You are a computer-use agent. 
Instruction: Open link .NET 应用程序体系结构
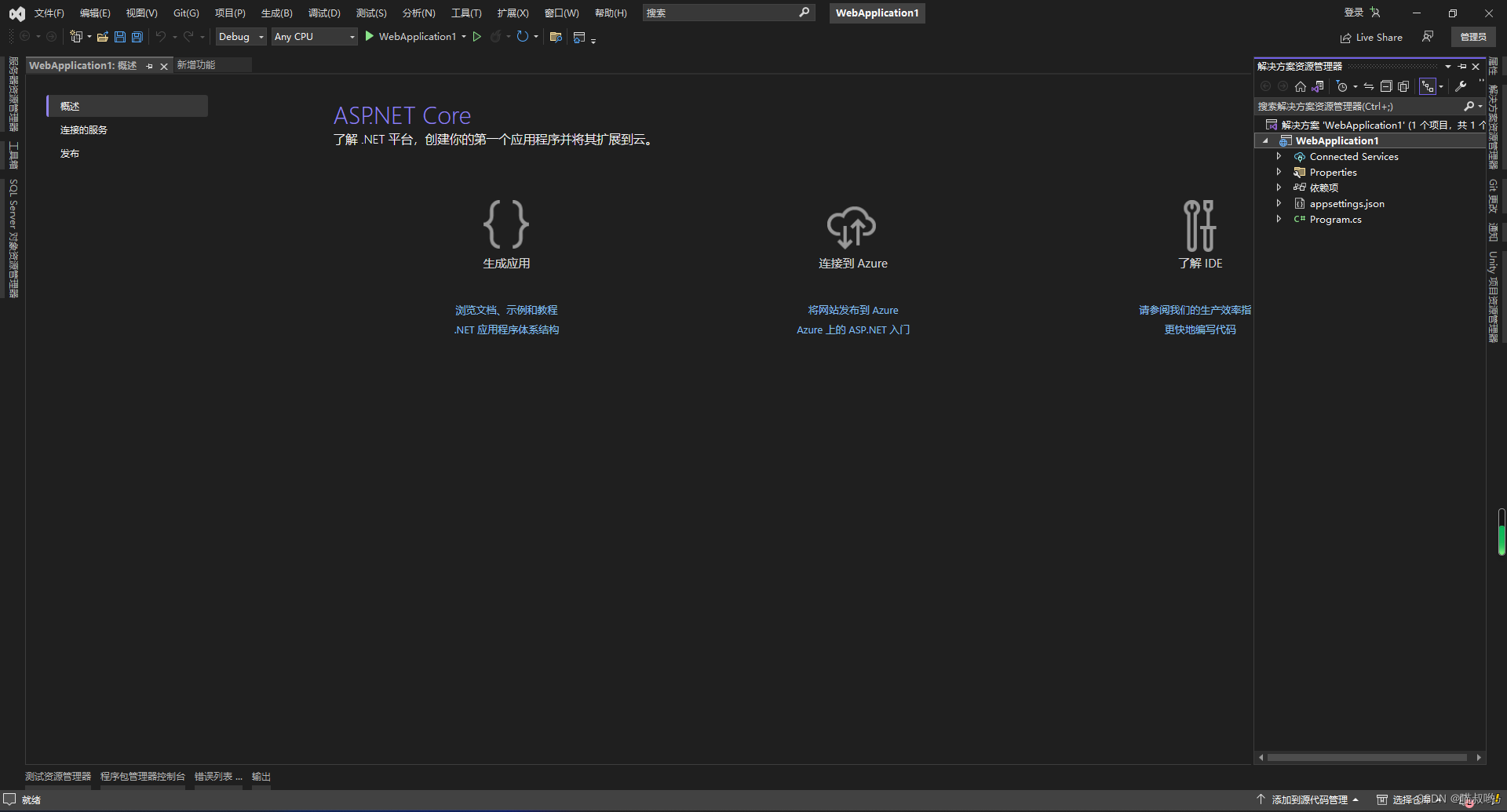point(506,330)
